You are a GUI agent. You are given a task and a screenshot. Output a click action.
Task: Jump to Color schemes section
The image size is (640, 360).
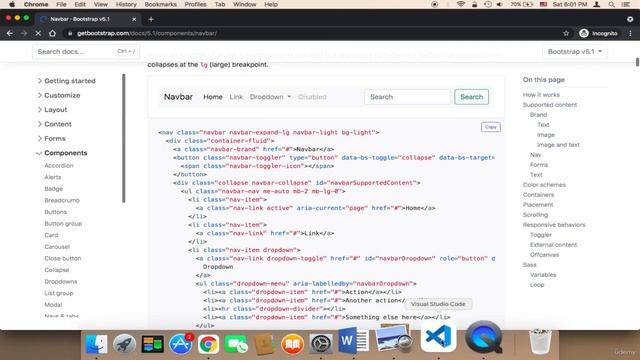click(x=544, y=185)
